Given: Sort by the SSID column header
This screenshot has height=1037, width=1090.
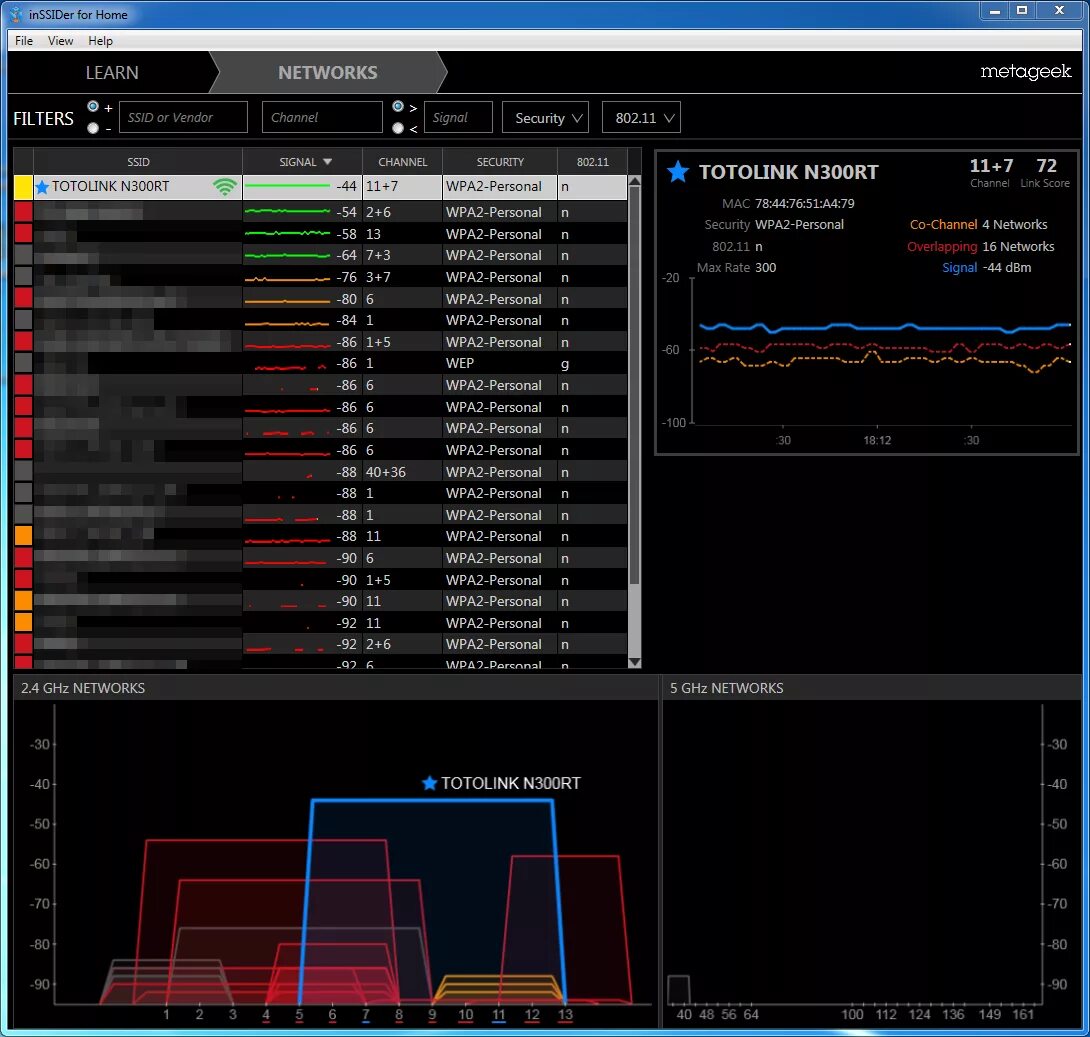Looking at the screenshot, I should (x=138, y=162).
